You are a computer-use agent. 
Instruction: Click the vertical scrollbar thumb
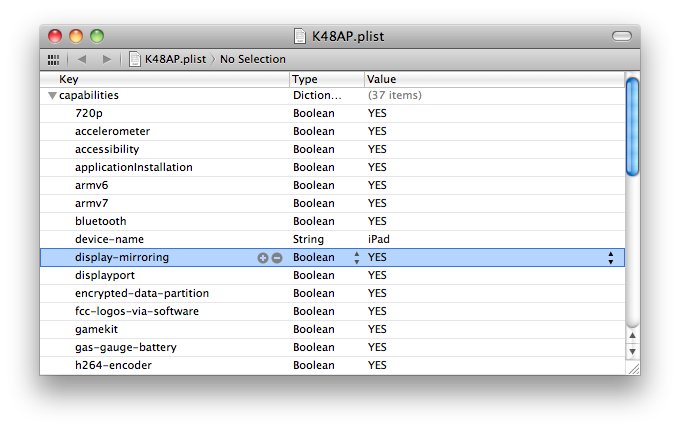[x=632, y=126]
